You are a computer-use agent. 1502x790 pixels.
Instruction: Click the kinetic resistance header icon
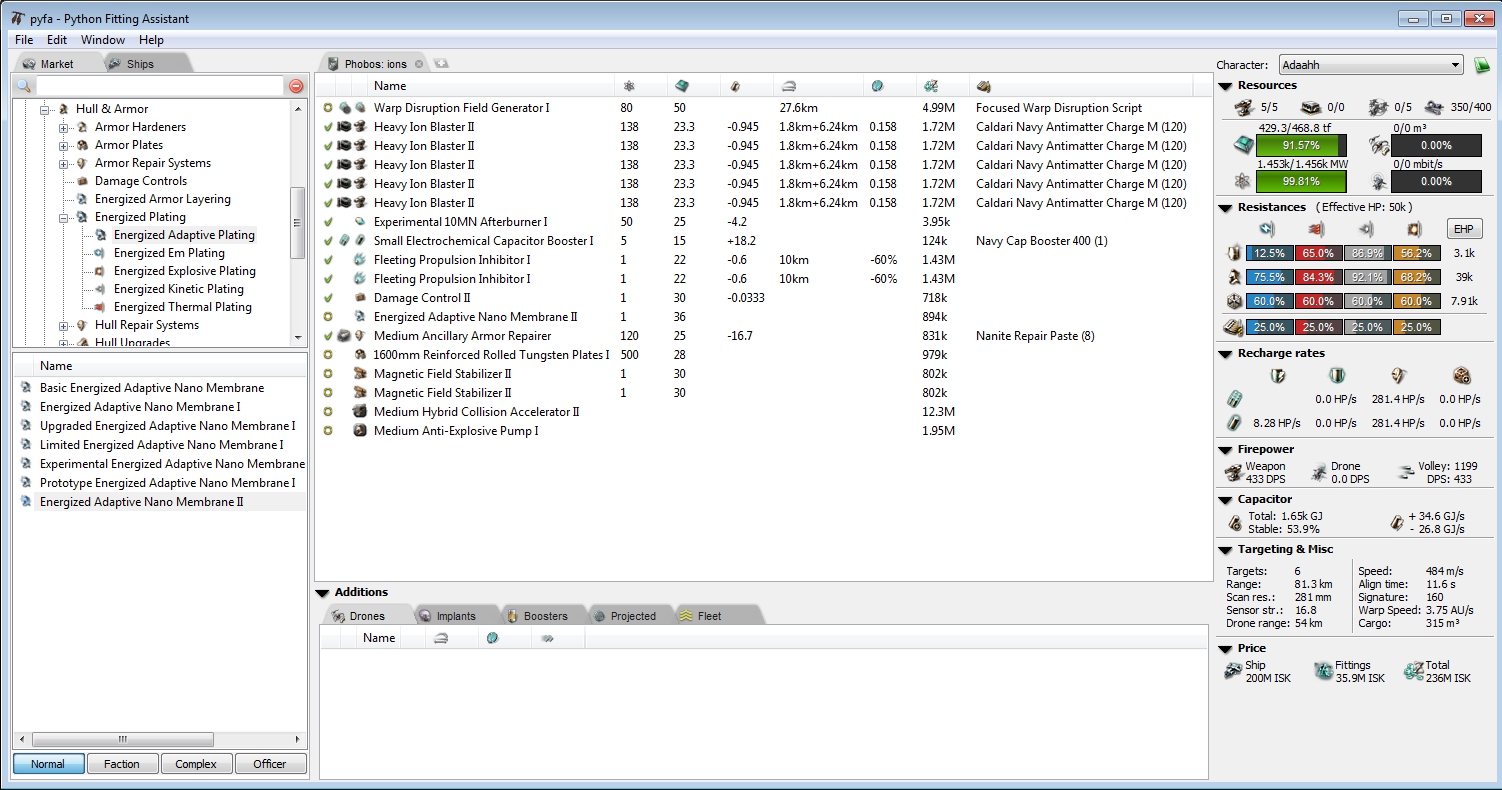click(x=1364, y=229)
